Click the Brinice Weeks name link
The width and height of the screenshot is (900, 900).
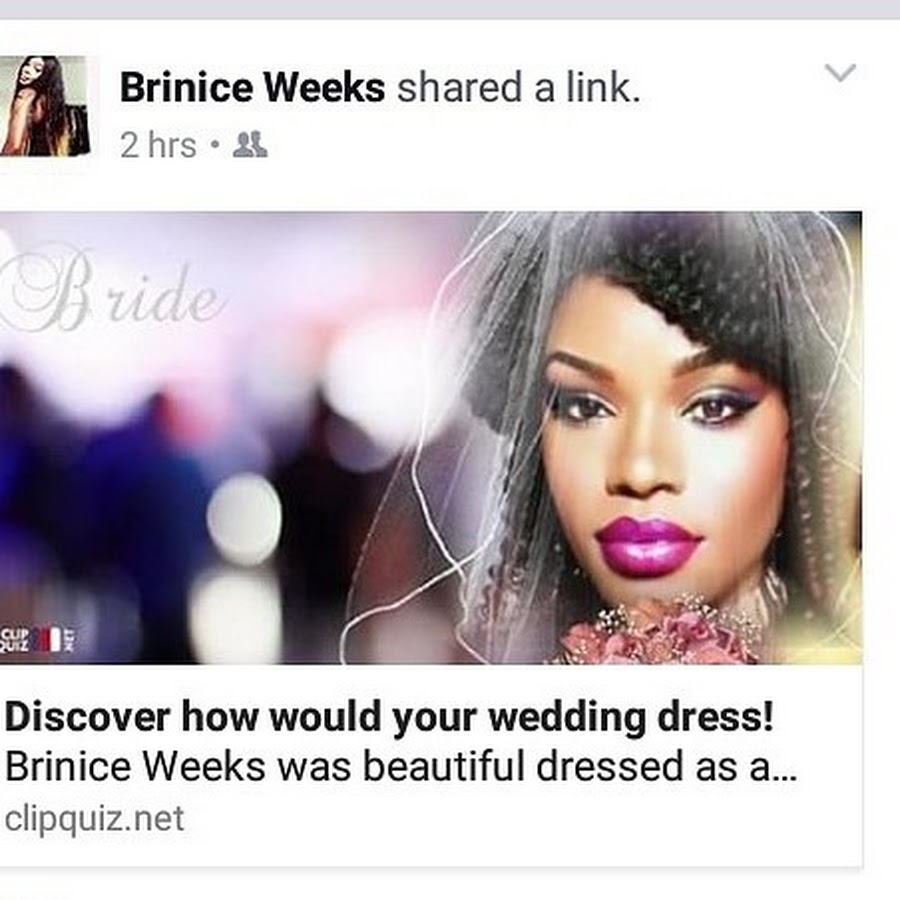[252, 88]
